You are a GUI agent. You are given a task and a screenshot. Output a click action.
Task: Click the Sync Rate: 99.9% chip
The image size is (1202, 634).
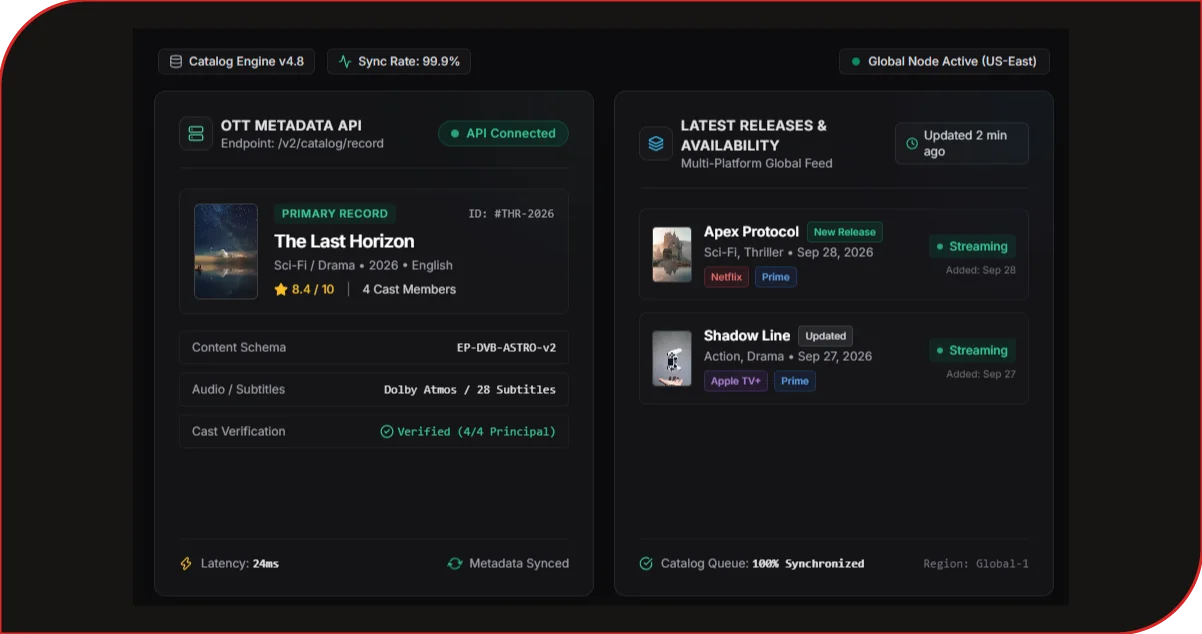pyautogui.click(x=399, y=62)
